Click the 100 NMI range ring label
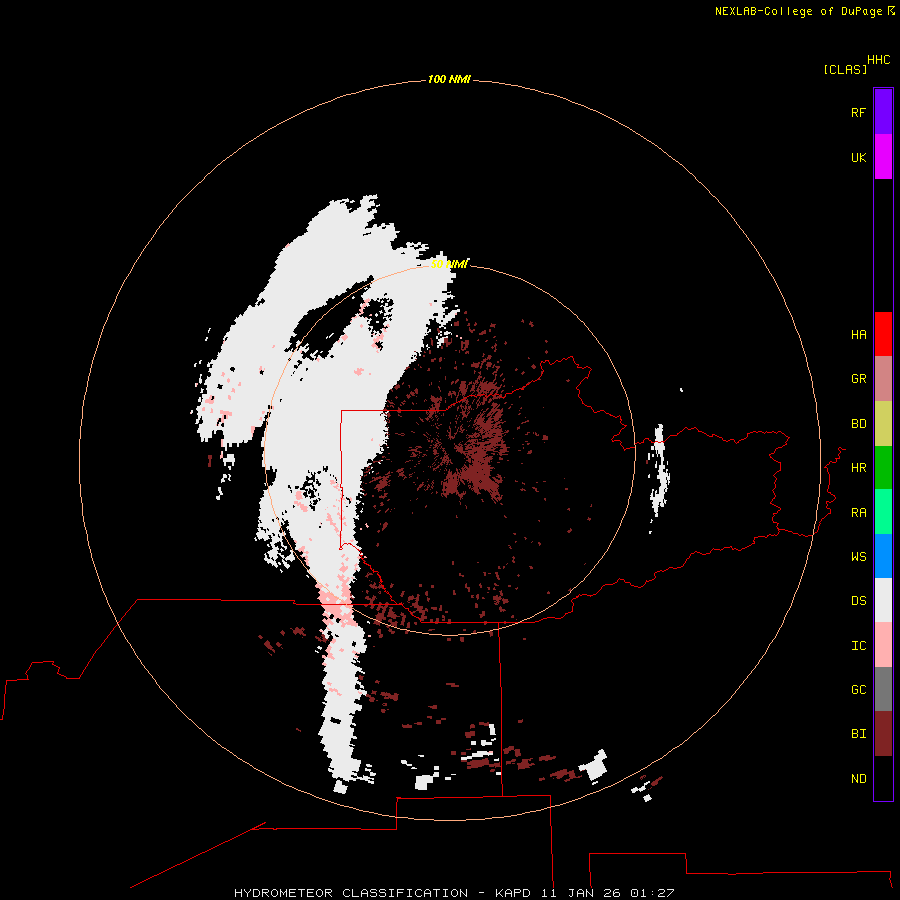 click(449, 79)
